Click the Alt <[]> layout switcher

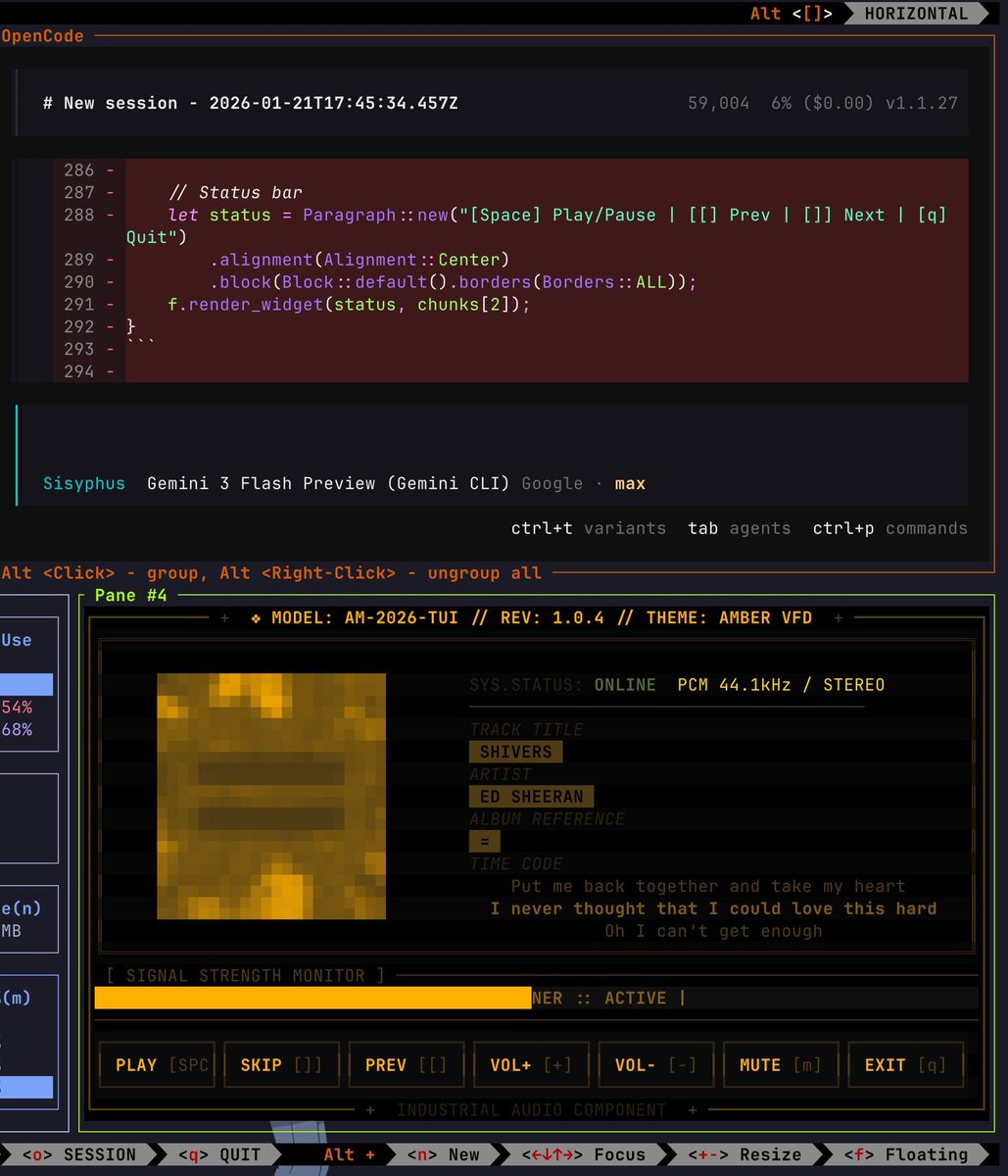pyautogui.click(x=792, y=13)
